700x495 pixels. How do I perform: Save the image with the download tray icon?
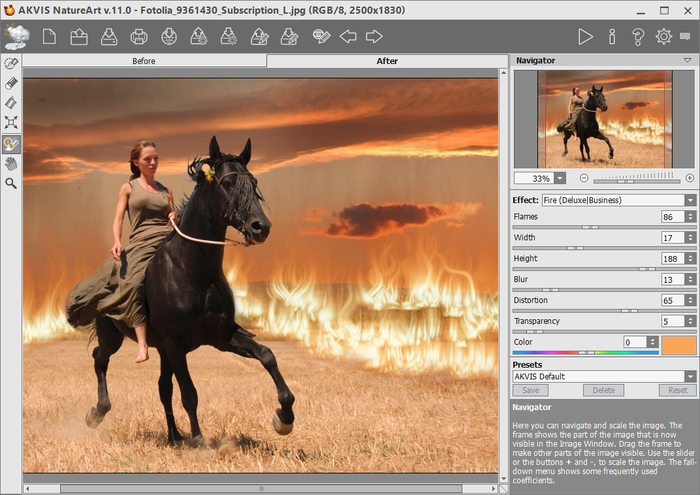109,37
